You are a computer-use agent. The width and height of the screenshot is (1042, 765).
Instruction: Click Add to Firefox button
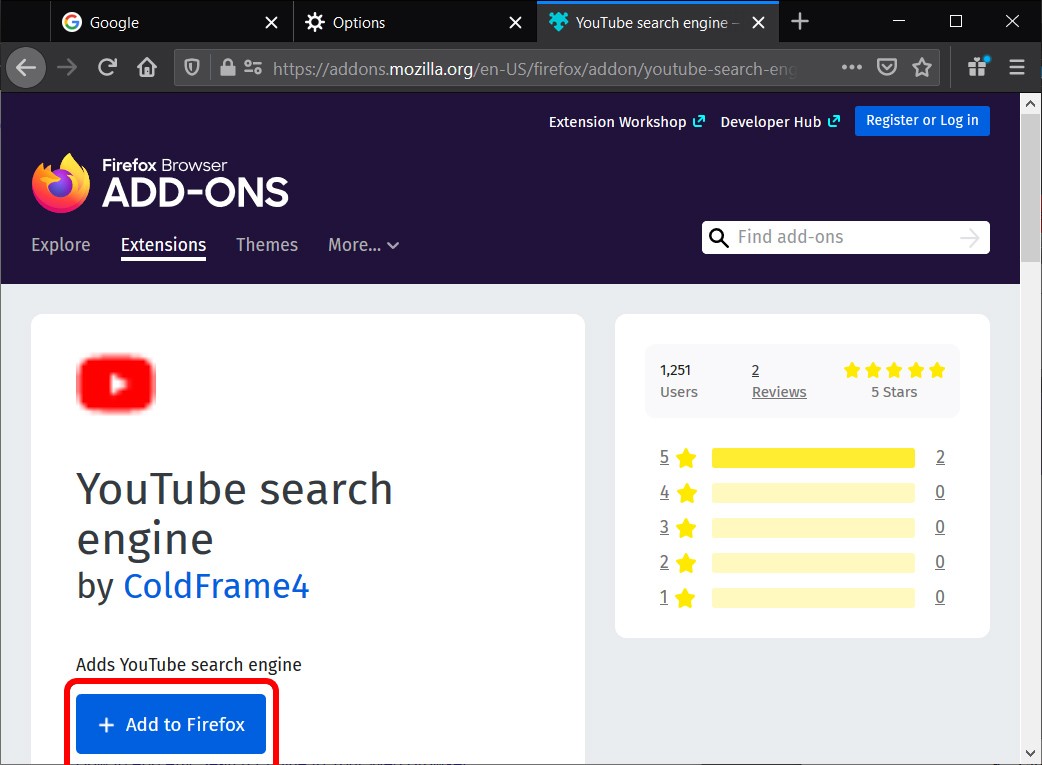171,724
